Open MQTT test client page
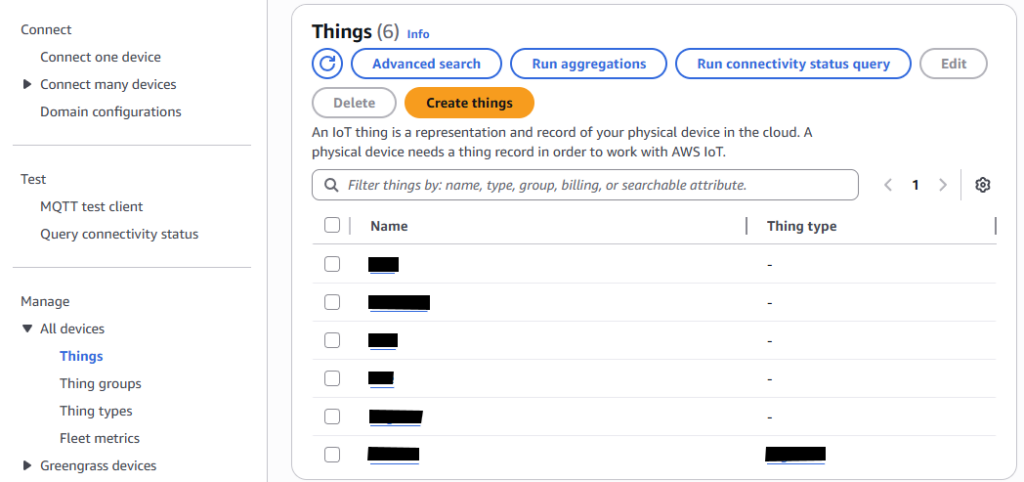Screen dimensions: 1024x482 tap(91, 207)
